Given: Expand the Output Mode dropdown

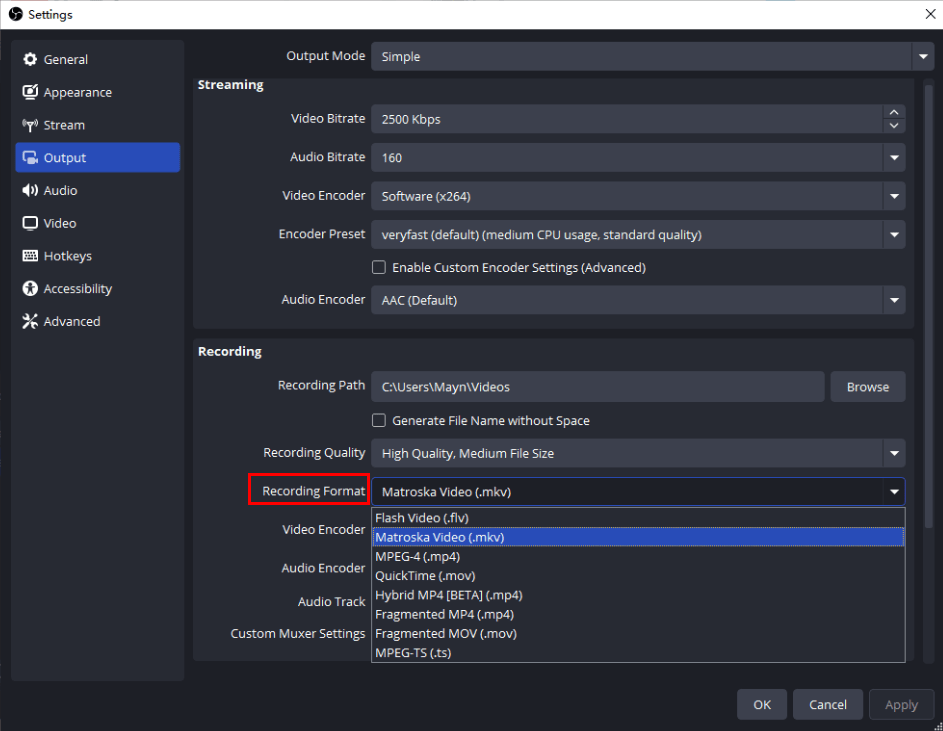Looking at the screenshot, I should coord(921,57).
